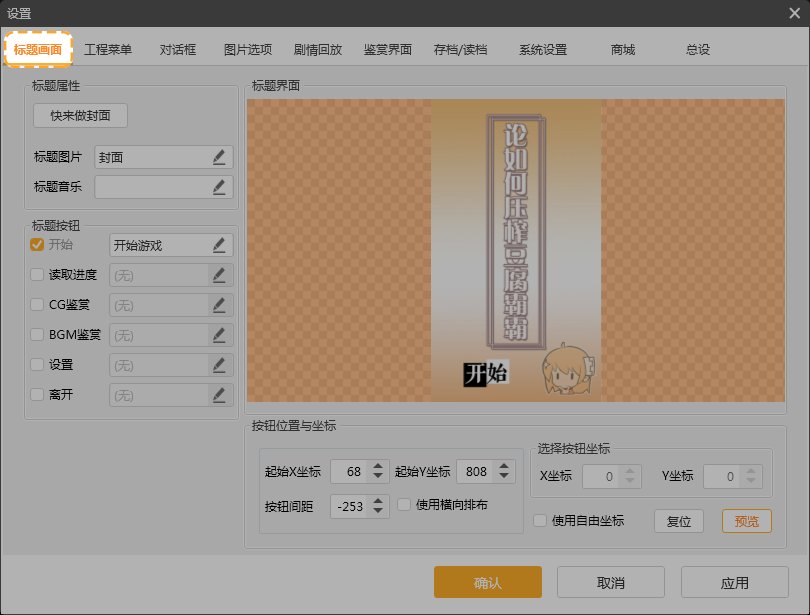Click the pencil icon in CG鉴赏 row
The image size is (810, 615).
click(x=219, y=305)
